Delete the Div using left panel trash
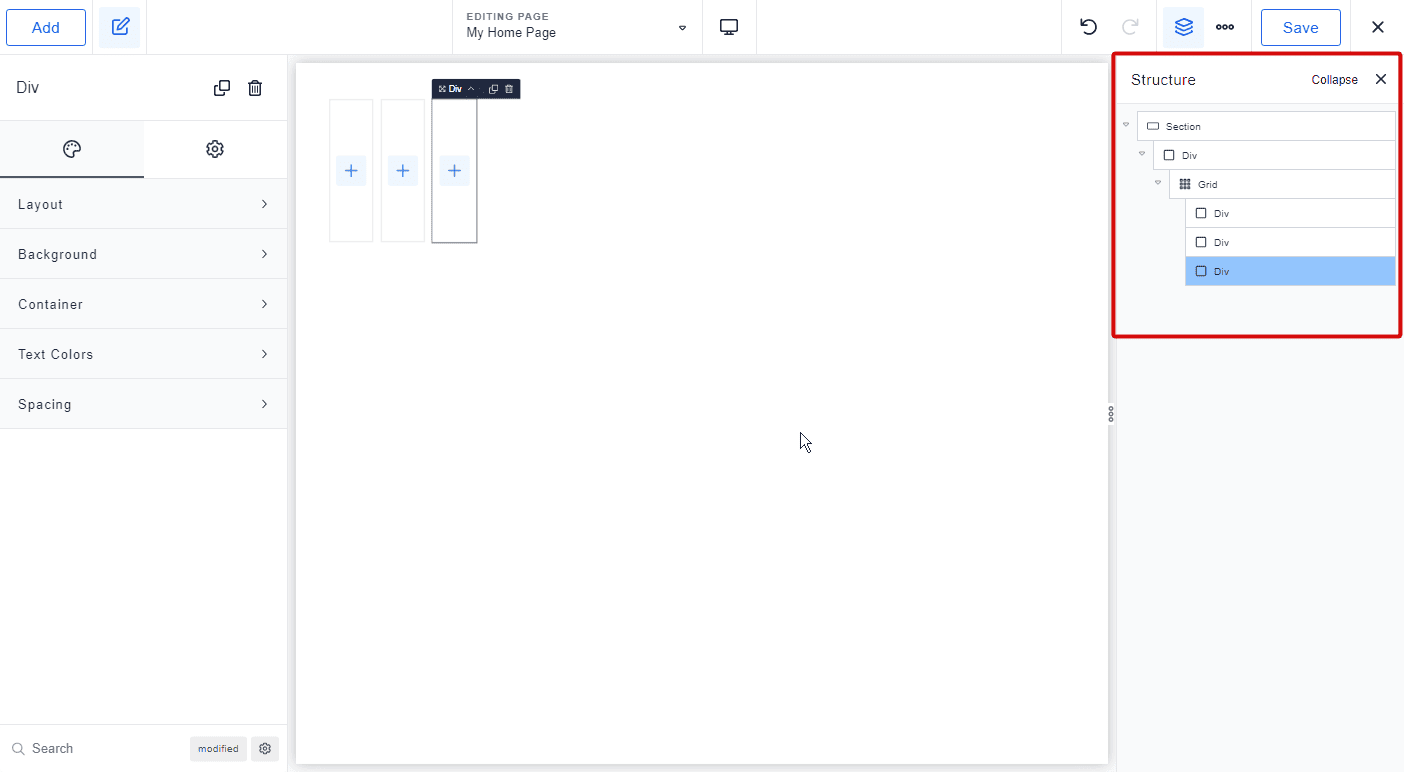This screenshot has height=772, width=1404. point(255,88)
